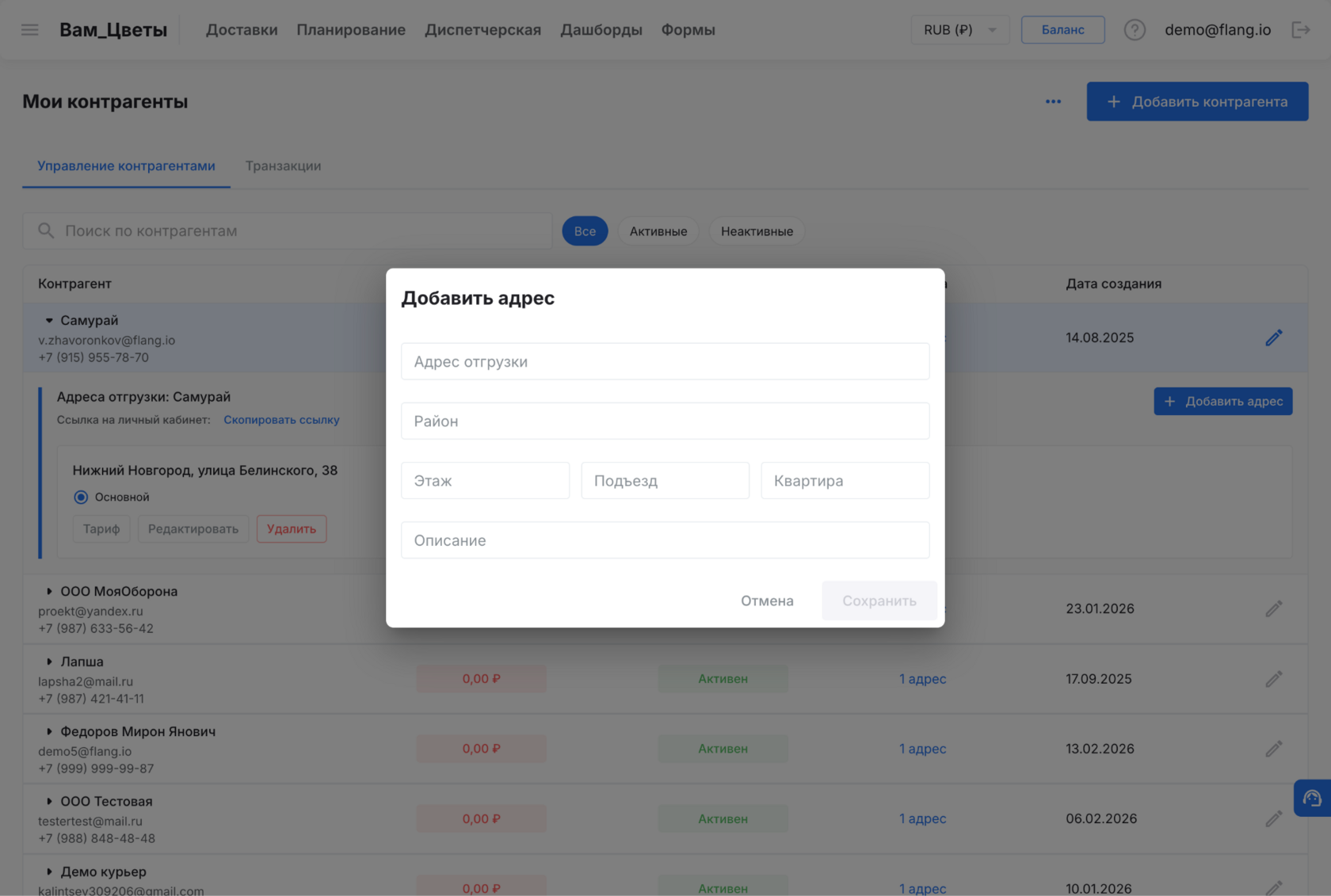Click the email lapsha2@mail.ru
Image resolution: width=1331 pixels, height=896 pixels.
pyautogui.click(x=86, y=681)
